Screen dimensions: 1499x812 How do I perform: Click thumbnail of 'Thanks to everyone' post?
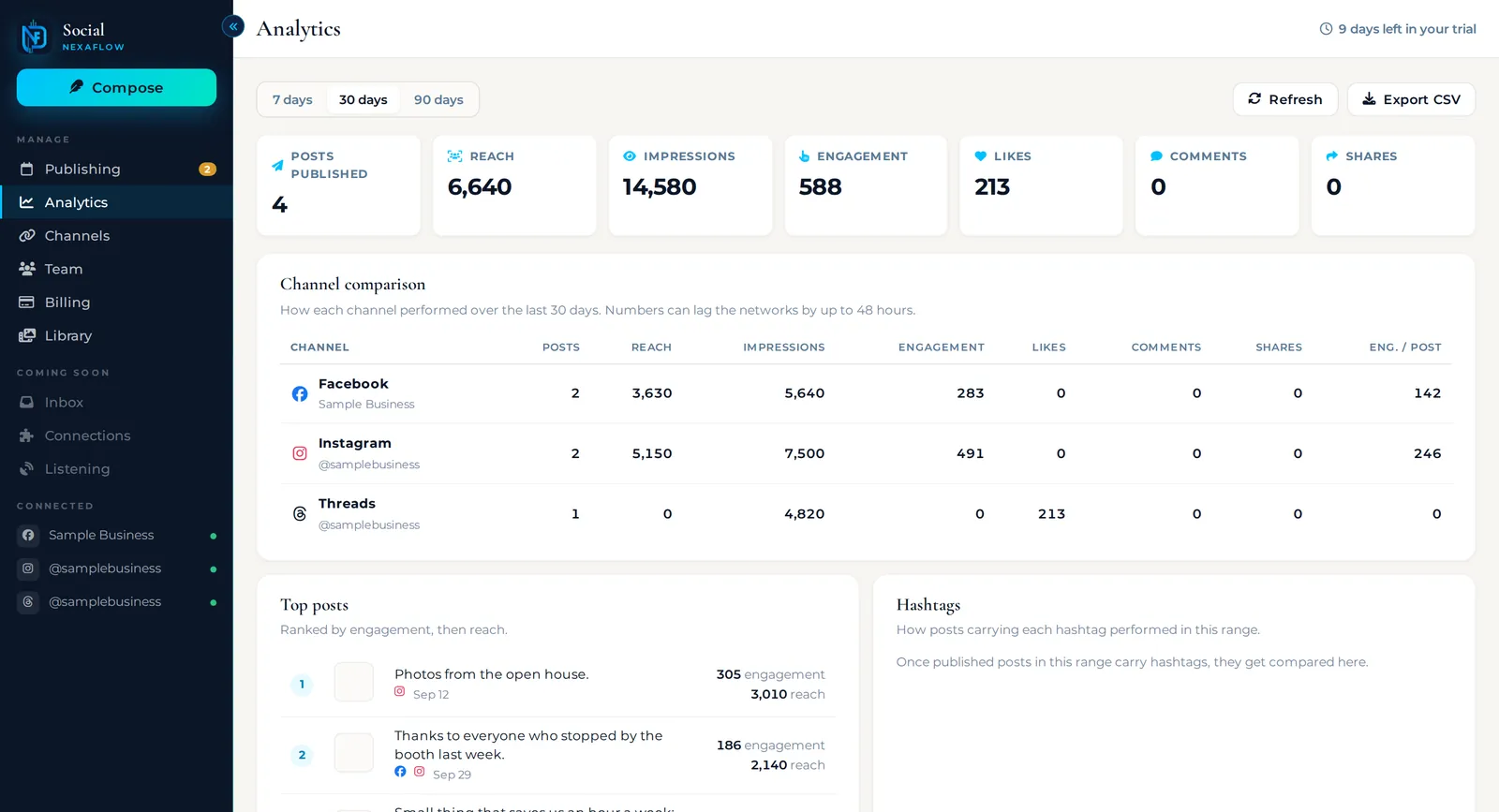click(354, 753)
